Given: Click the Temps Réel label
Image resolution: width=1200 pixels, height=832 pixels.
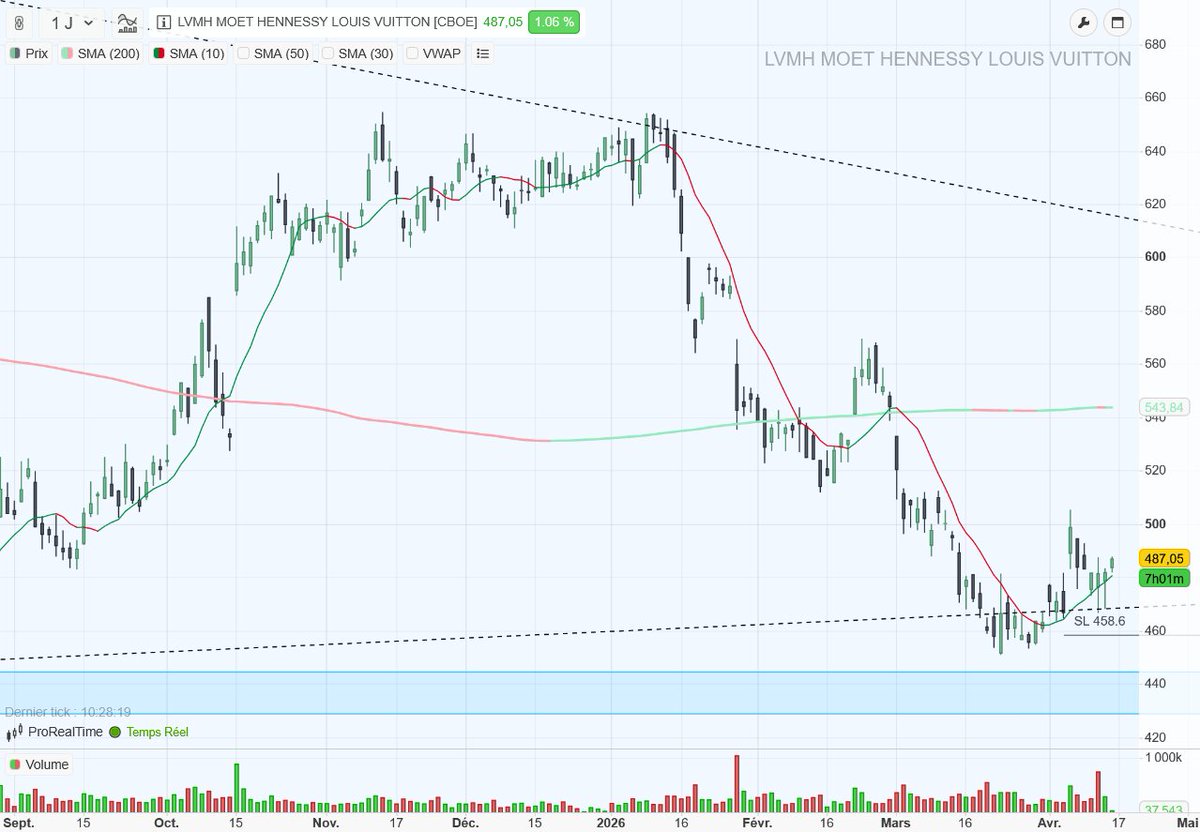Looking at the screenshot, I should tap(157, 732).
